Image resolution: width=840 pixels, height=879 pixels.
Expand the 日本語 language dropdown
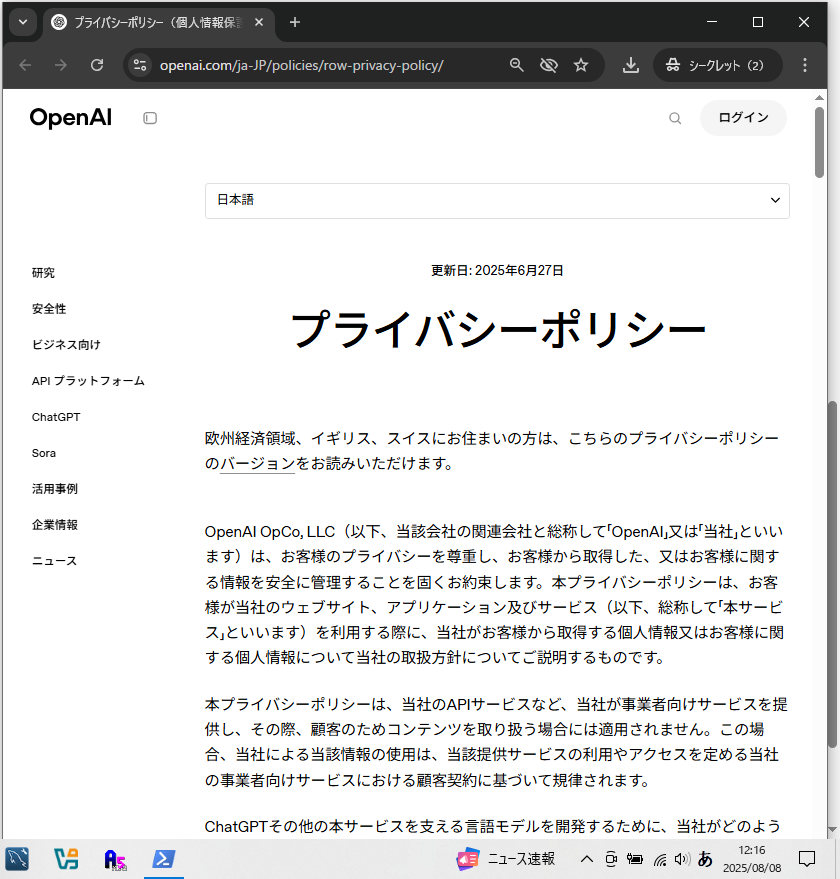tap(497, 200)
